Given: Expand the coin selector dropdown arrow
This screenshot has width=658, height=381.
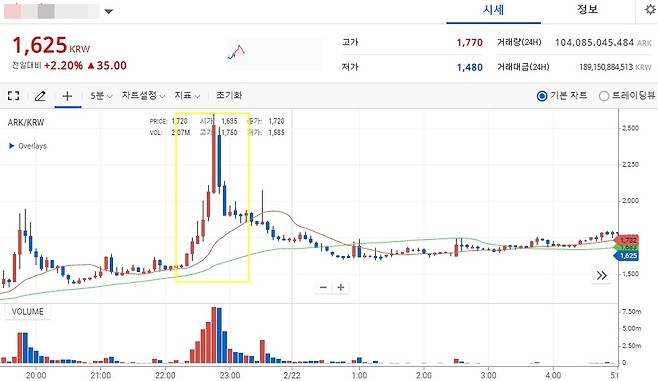Looking at the screenshot, I should (x=109, y=11).
